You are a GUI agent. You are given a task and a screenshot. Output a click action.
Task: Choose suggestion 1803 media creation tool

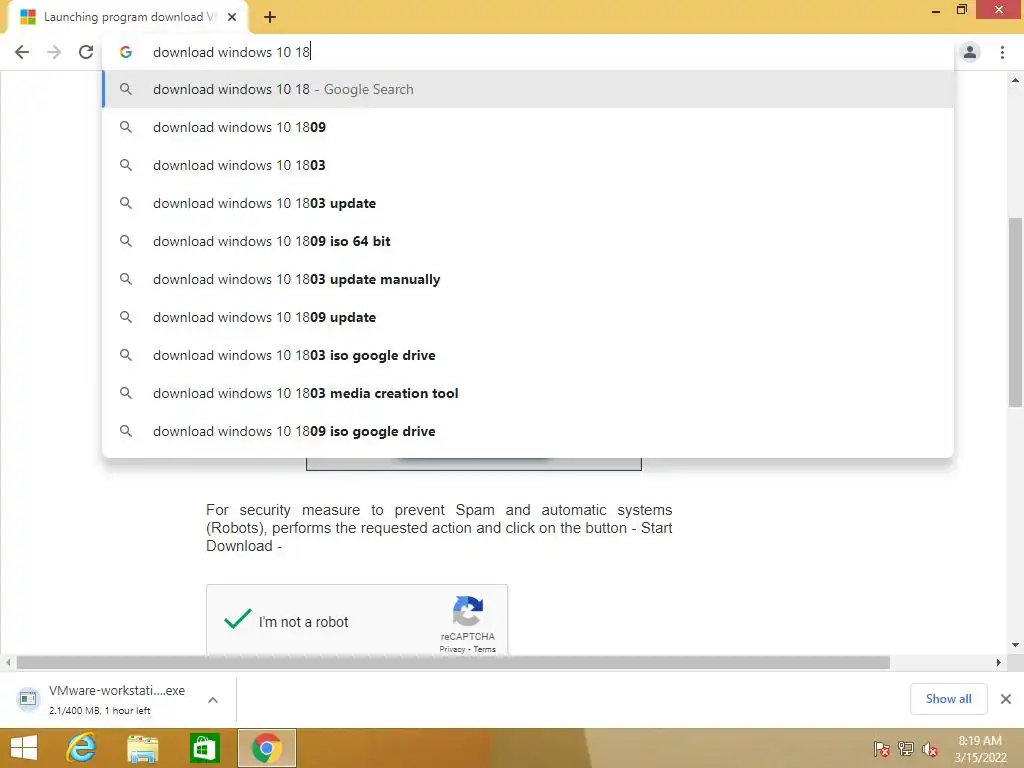tap(528, 393)
